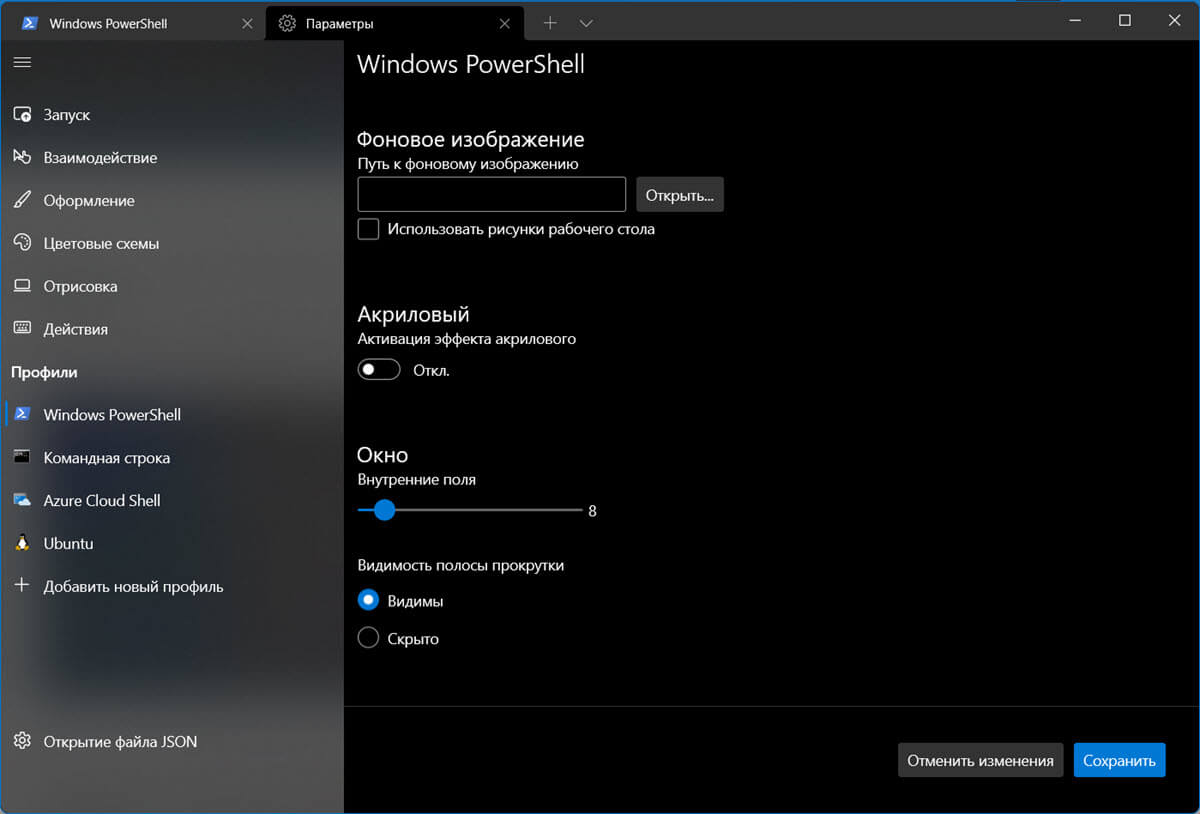The height and width of the screenshot is (814, 1200).
Task: Click the padding value 8
Action: (x=592, y=511)
